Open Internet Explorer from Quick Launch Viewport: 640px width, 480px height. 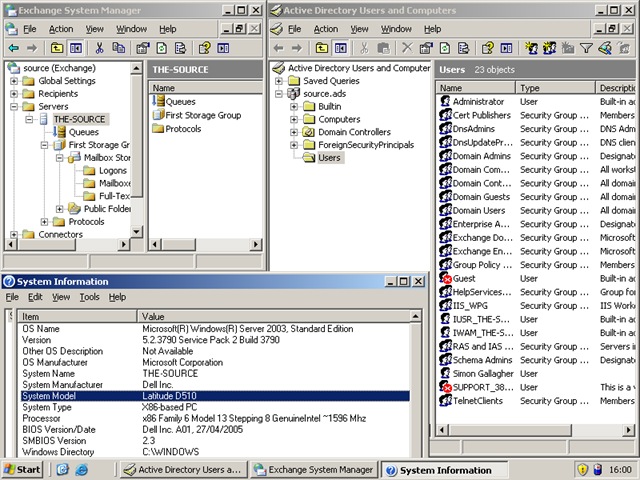click(81, 469)
